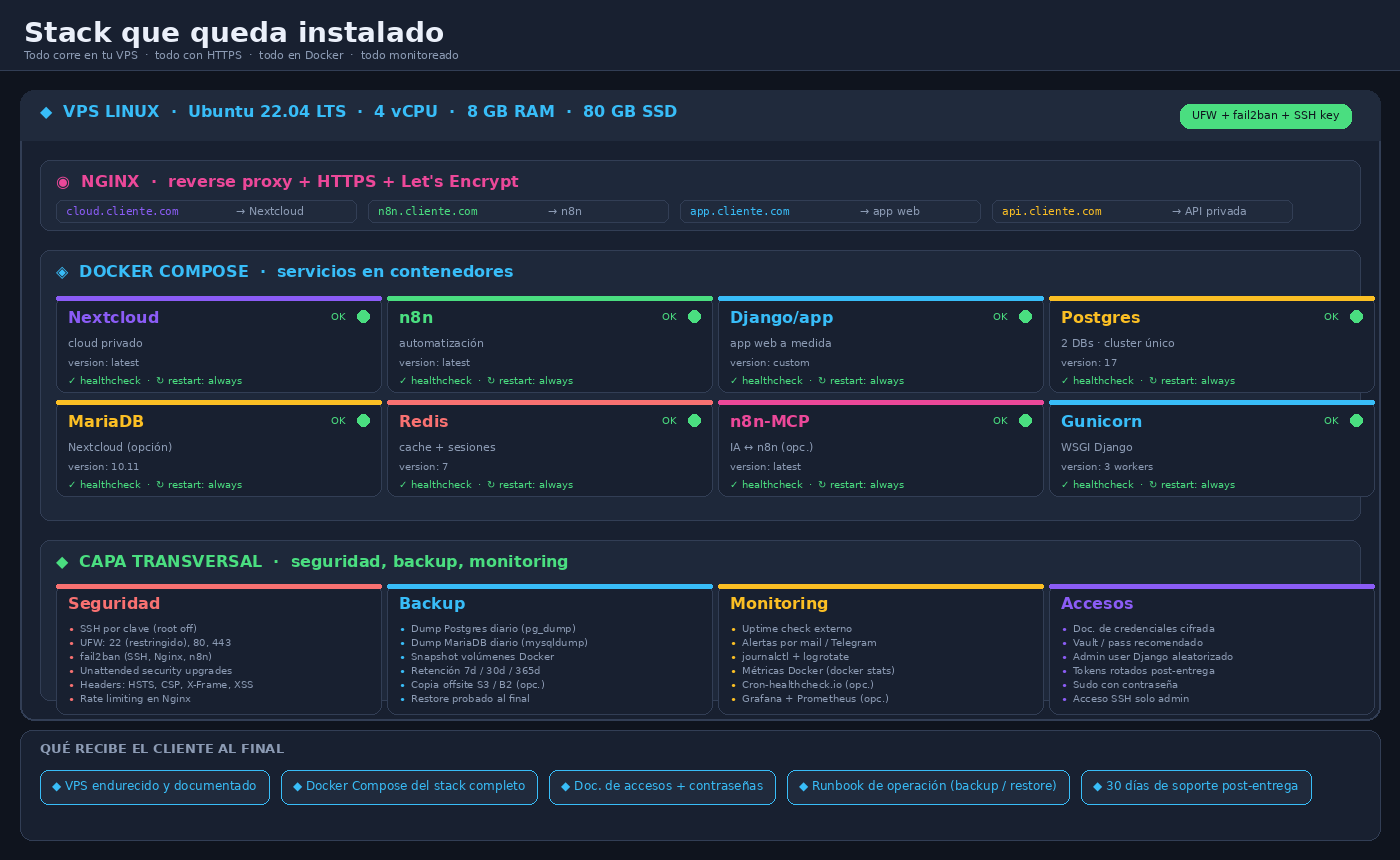The height and width of the screenshot is (860, 1400).
Task: Click 30 días de soporte post-entrega chip
Action: (x=1196, y=787)
